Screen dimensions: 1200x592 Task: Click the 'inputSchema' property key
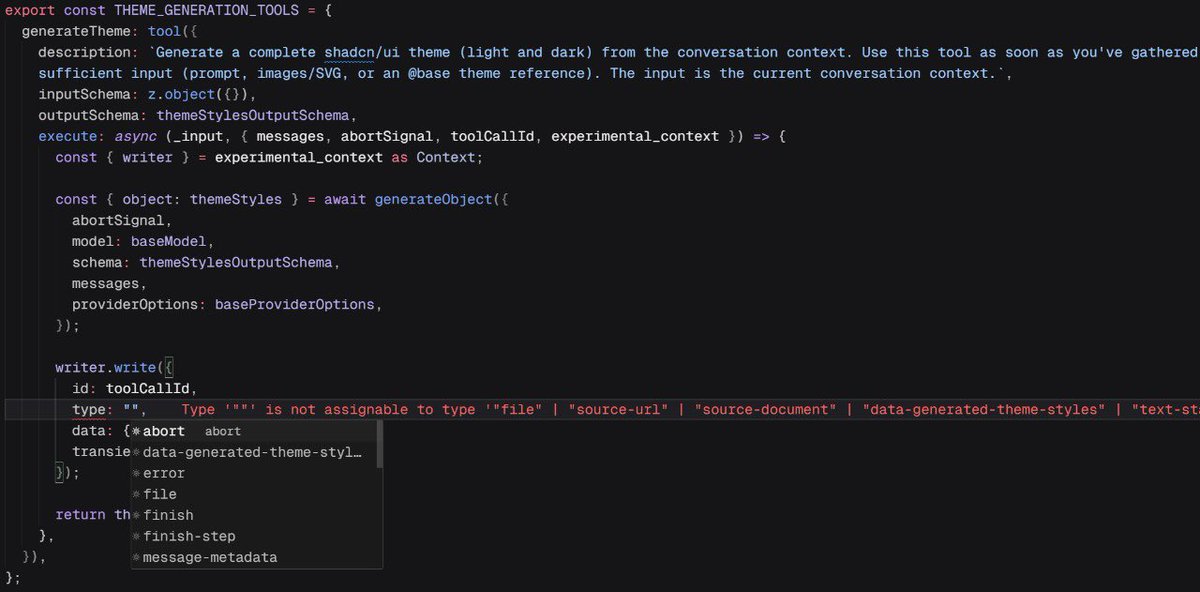pyautogui.click(x=84, y=94)
